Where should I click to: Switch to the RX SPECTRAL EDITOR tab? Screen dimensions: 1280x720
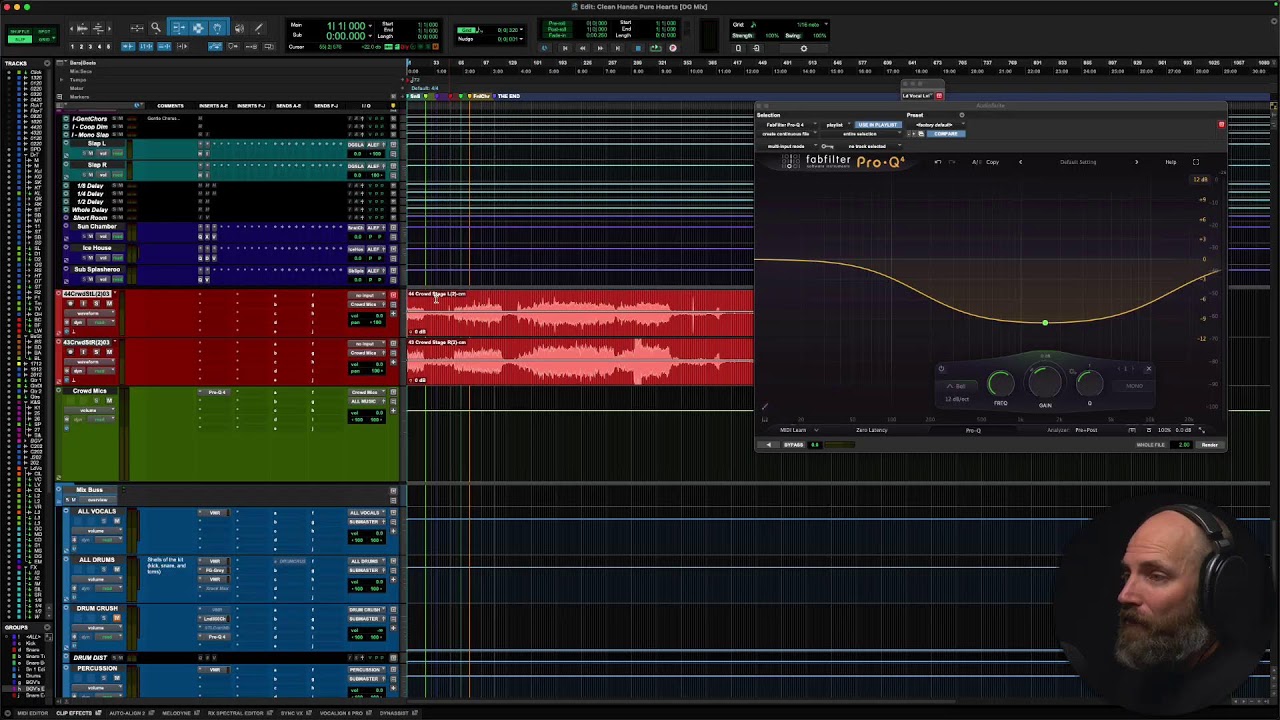(x=235, y=713)
